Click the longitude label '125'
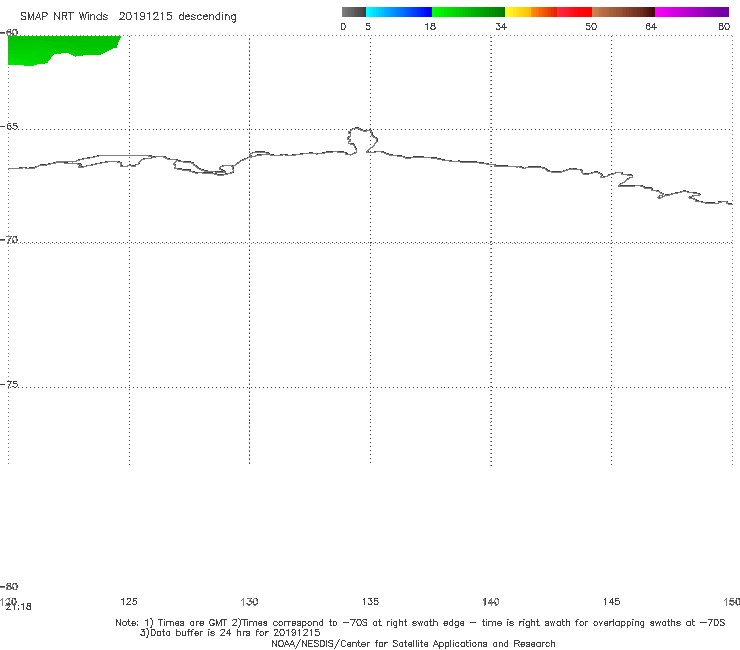The height and width of the screenshot is (650, 740). point(129,601)
